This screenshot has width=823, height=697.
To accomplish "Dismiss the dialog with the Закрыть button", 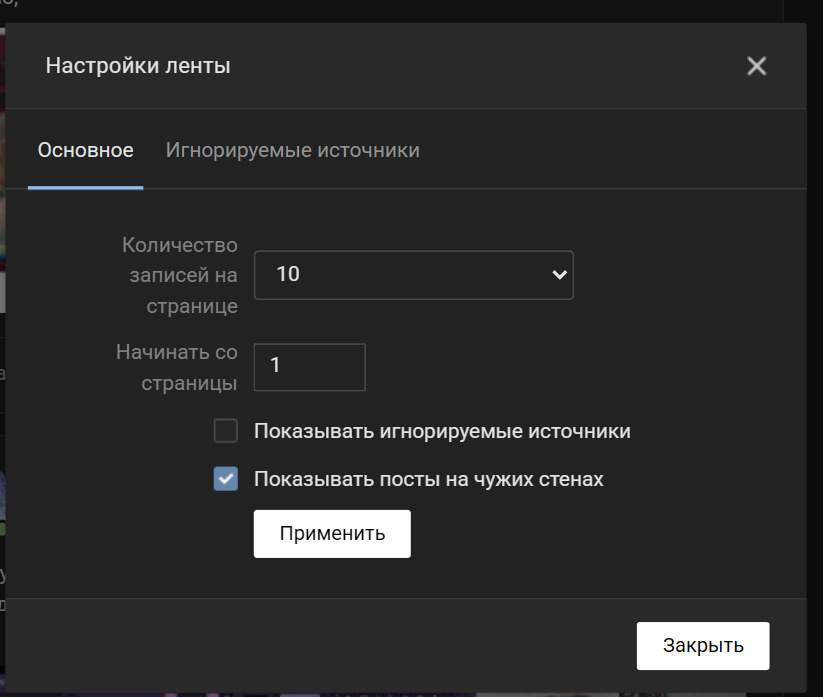I will [x=703, y=646].
